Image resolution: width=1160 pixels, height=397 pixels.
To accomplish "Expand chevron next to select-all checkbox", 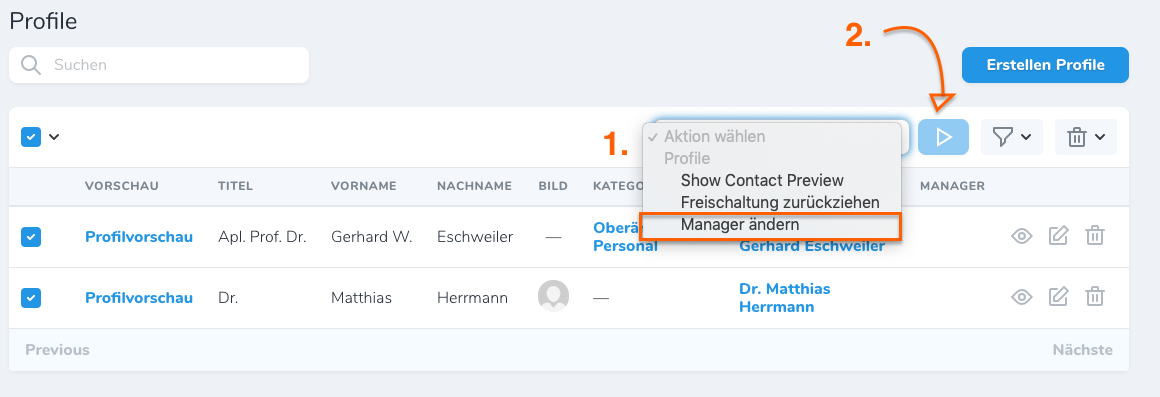I will (54, 137).
